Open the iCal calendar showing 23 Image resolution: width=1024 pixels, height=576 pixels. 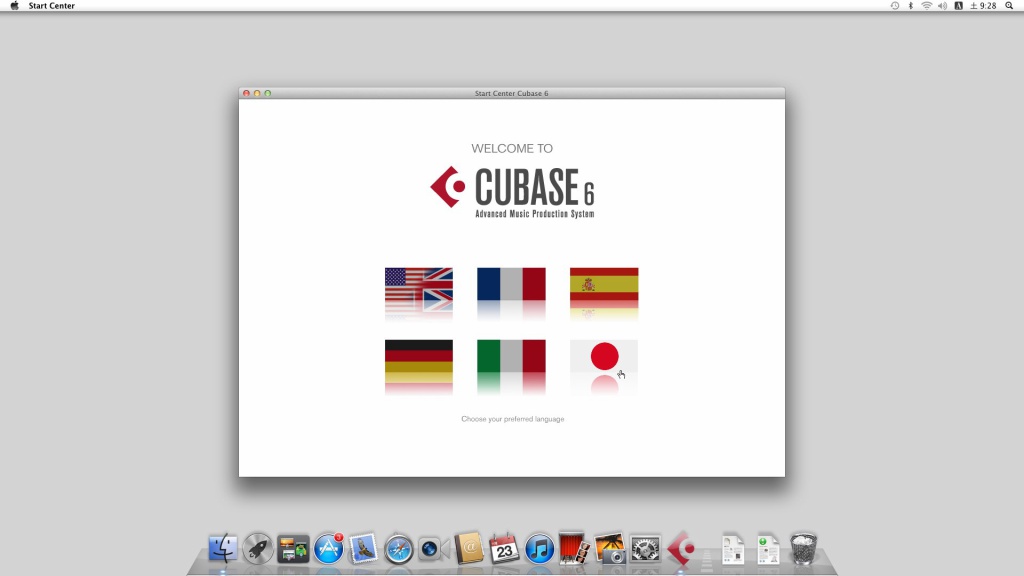point(504,549)
